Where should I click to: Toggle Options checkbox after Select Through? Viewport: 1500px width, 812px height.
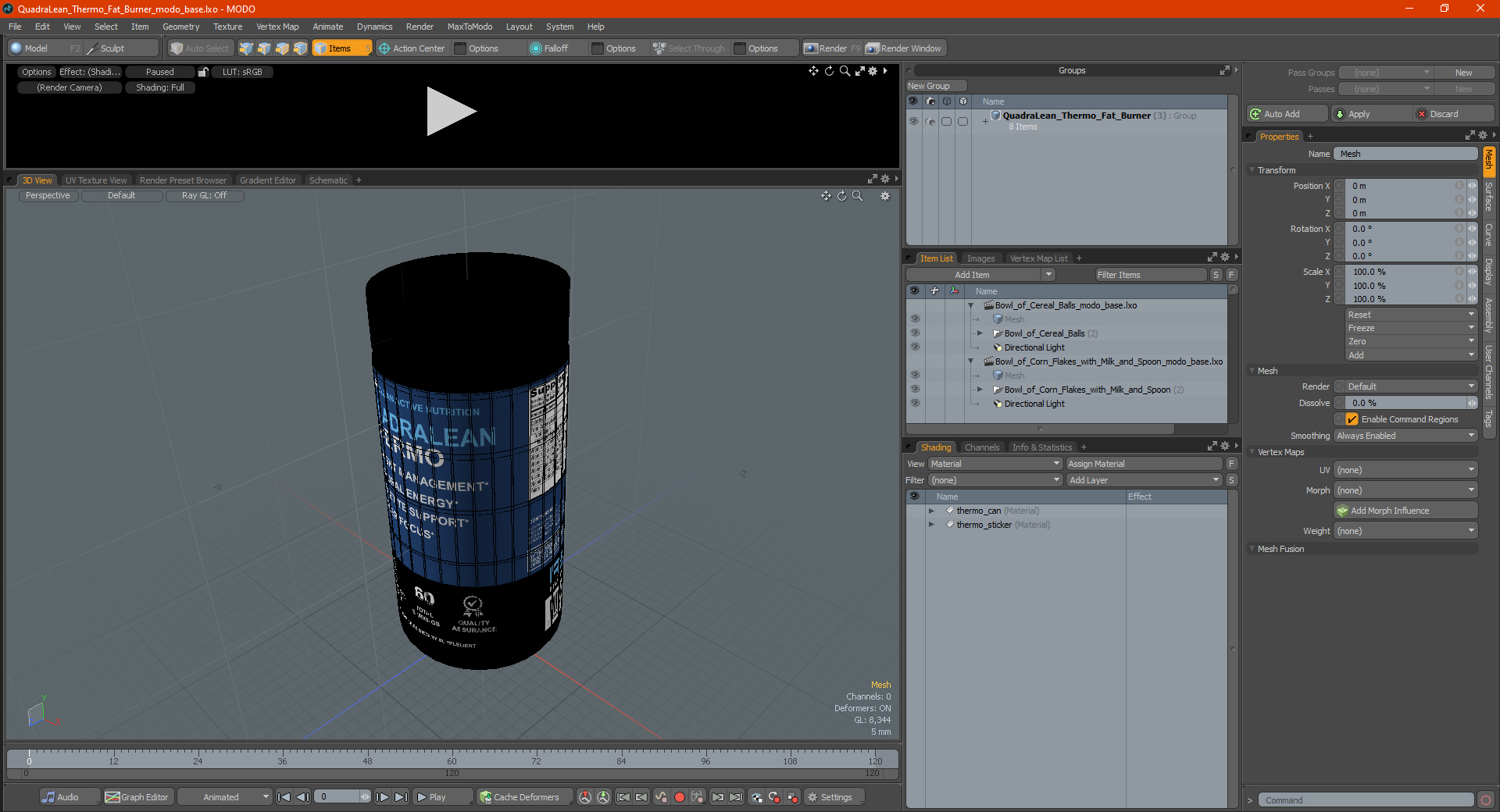pyautogui.click(x=740, y=48)
